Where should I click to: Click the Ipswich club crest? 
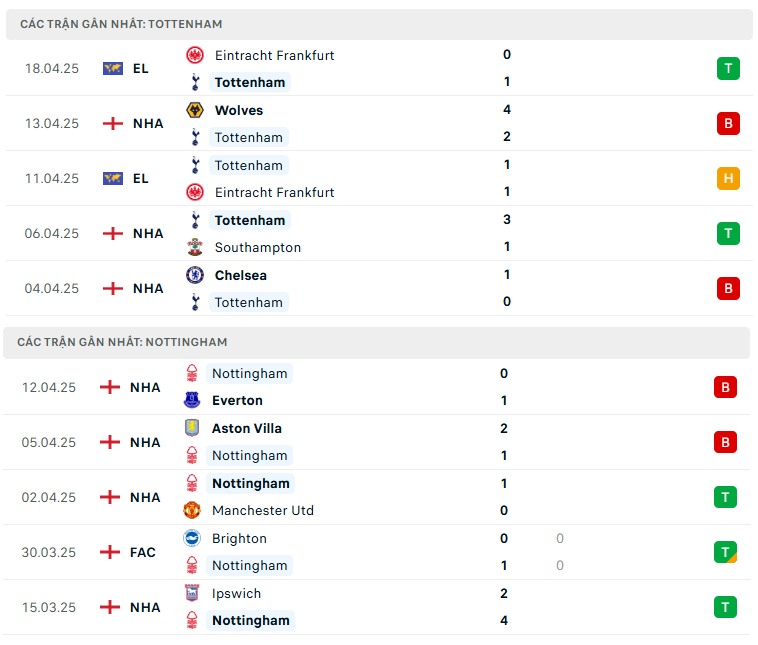point(192,593)
